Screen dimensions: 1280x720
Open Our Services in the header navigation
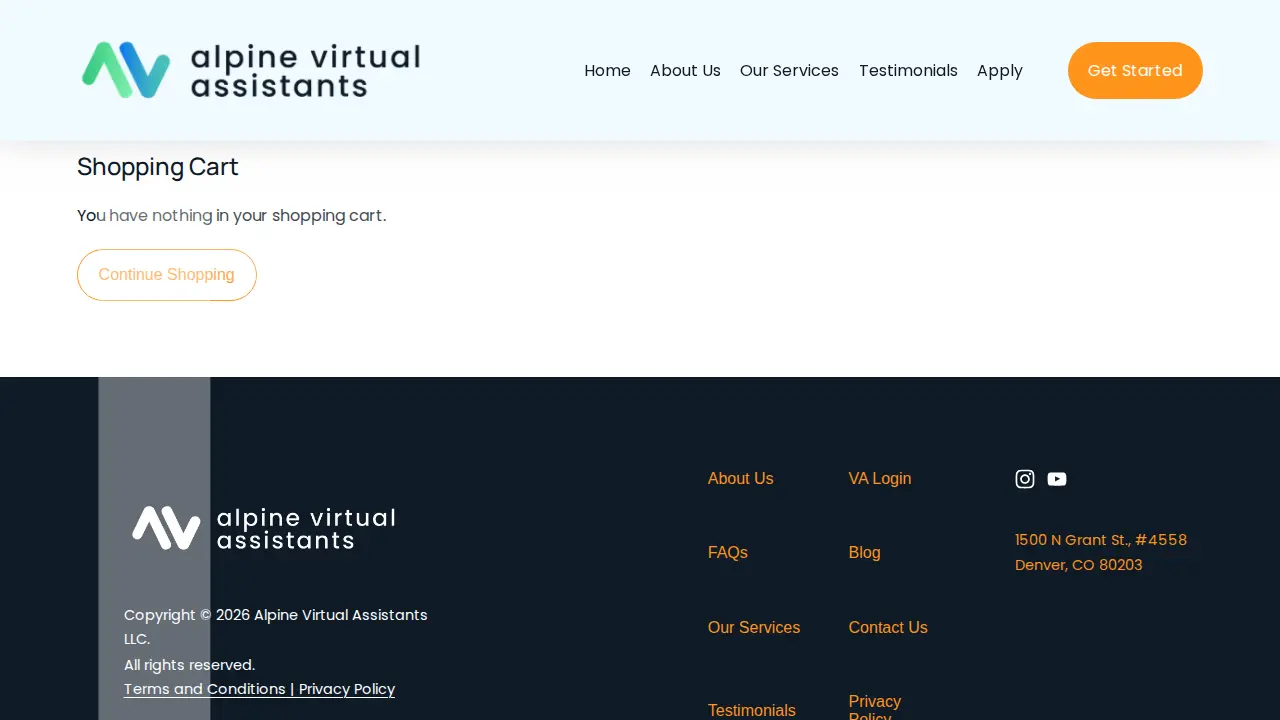(x=789, y=70)
